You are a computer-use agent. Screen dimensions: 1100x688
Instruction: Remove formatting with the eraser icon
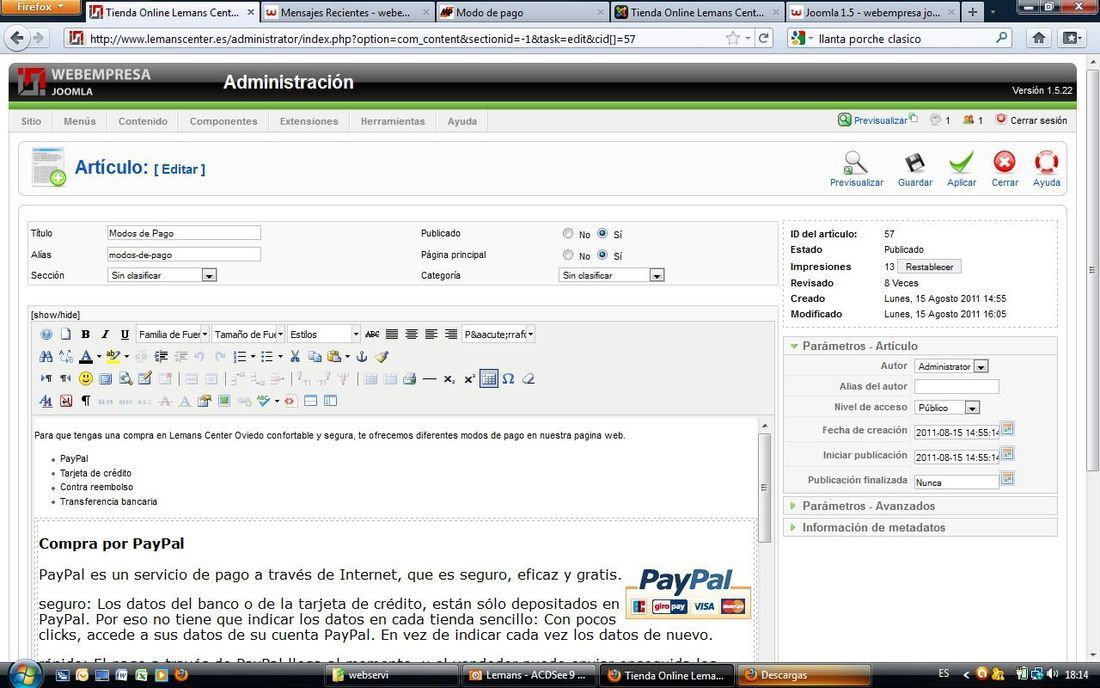pyautogui.click(x=528, y=379)
